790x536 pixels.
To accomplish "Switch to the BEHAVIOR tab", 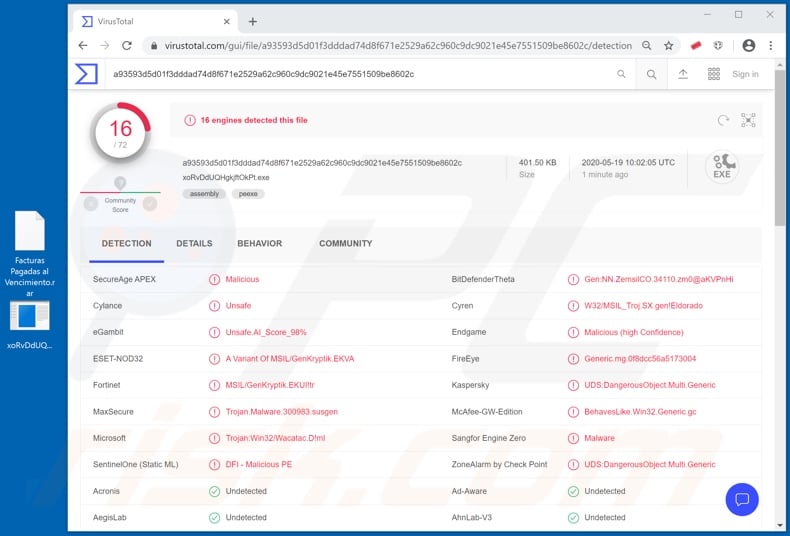I will (259, 244).
